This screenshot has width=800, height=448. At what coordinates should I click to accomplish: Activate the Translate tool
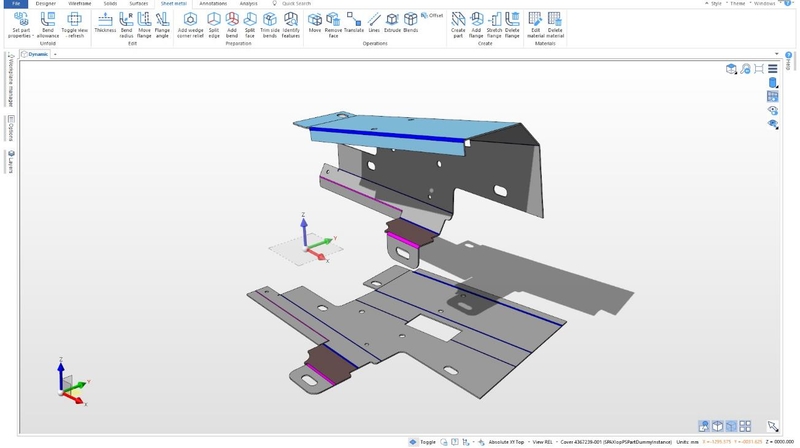click(354, 23)
